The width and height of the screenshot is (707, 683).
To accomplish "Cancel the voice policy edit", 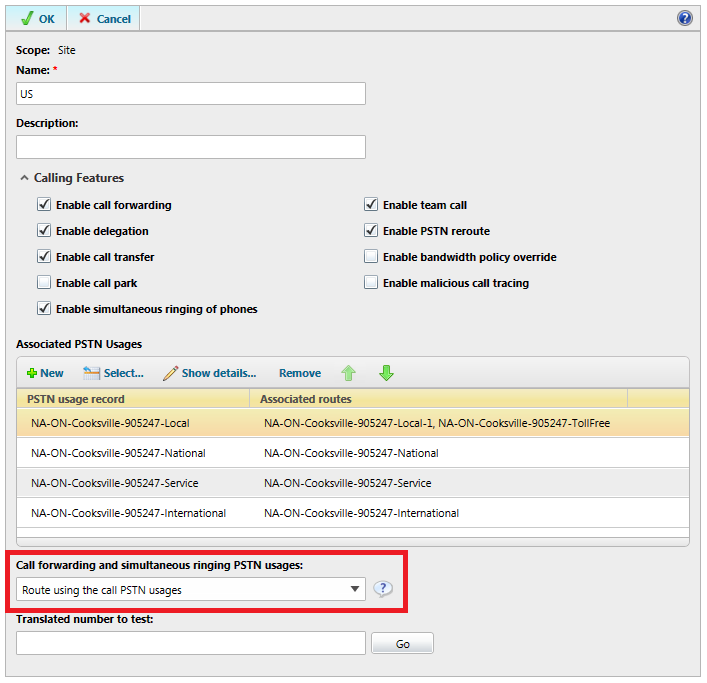I will click(104, 18).
